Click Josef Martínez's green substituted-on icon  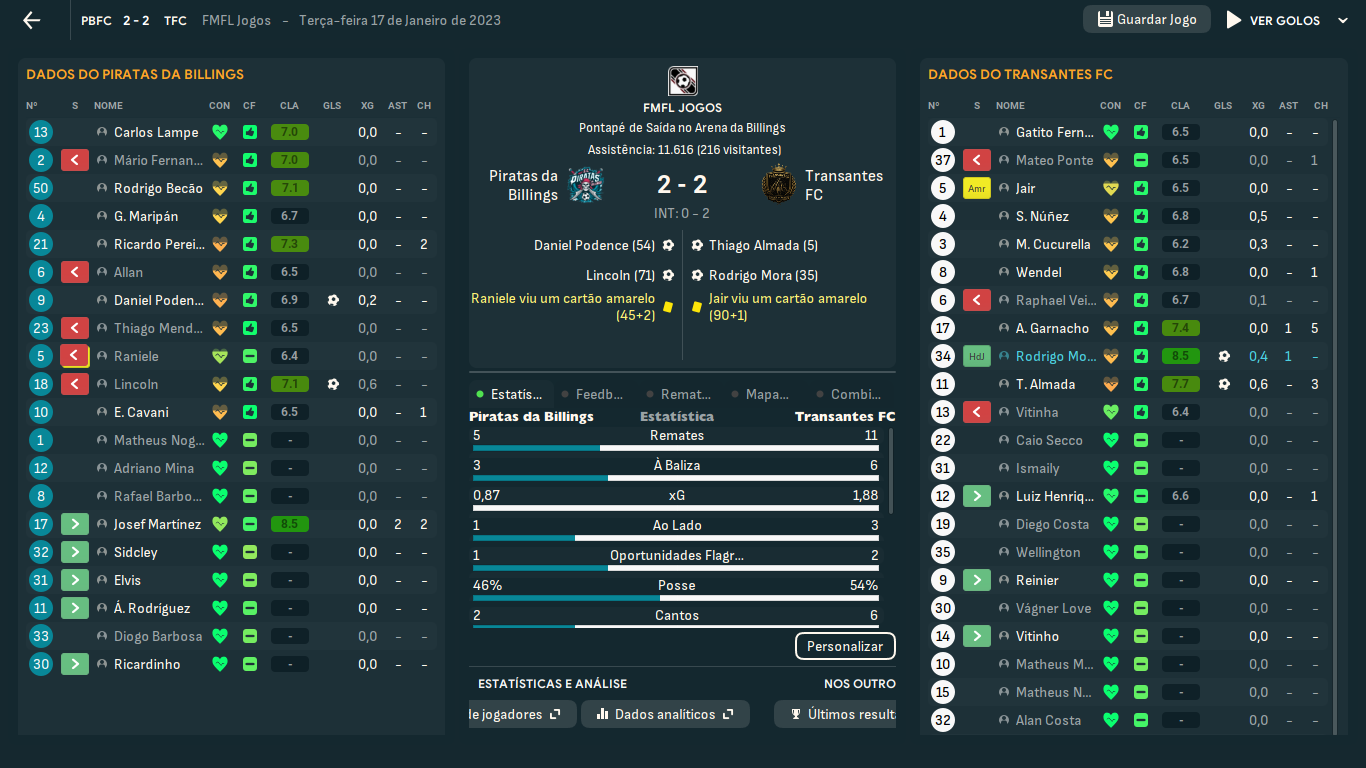75,524
